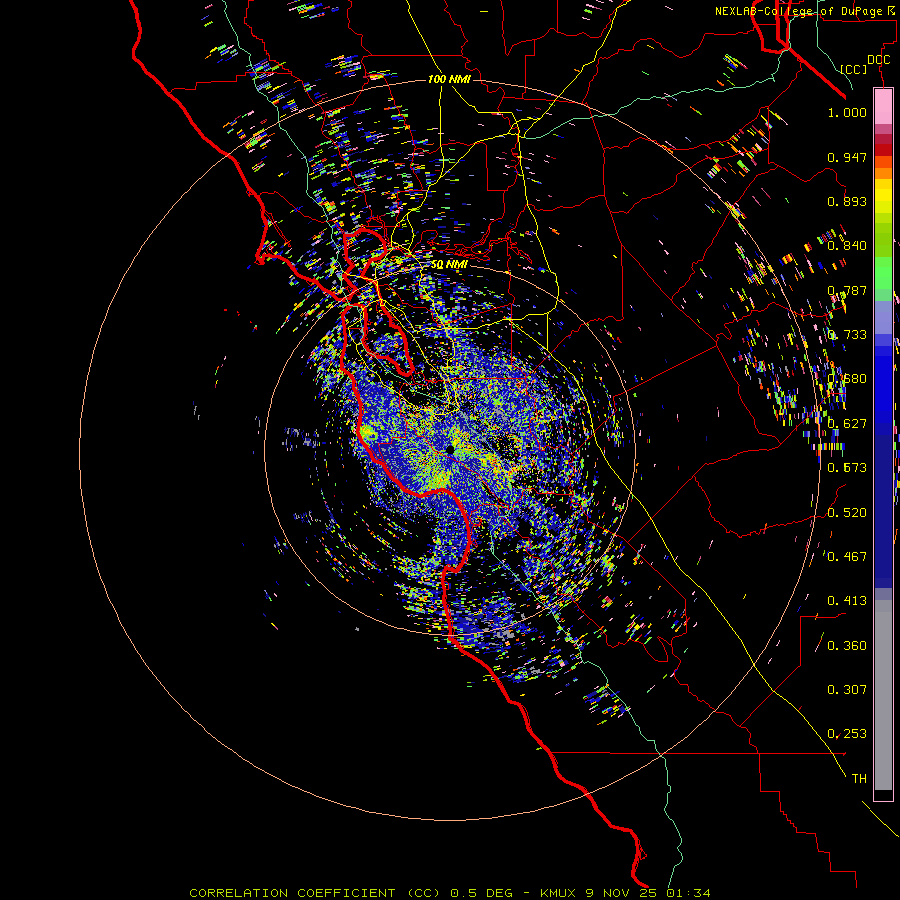Click the 9 NOV 25 date text
The image size is (900, 900).
point(623,893)
